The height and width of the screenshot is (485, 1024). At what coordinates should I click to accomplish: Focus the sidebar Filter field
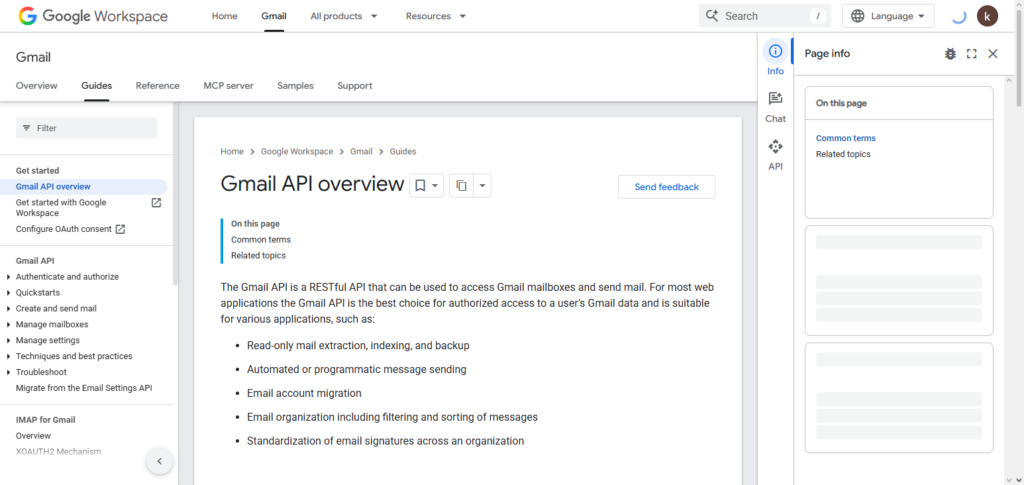pos(86,128)
